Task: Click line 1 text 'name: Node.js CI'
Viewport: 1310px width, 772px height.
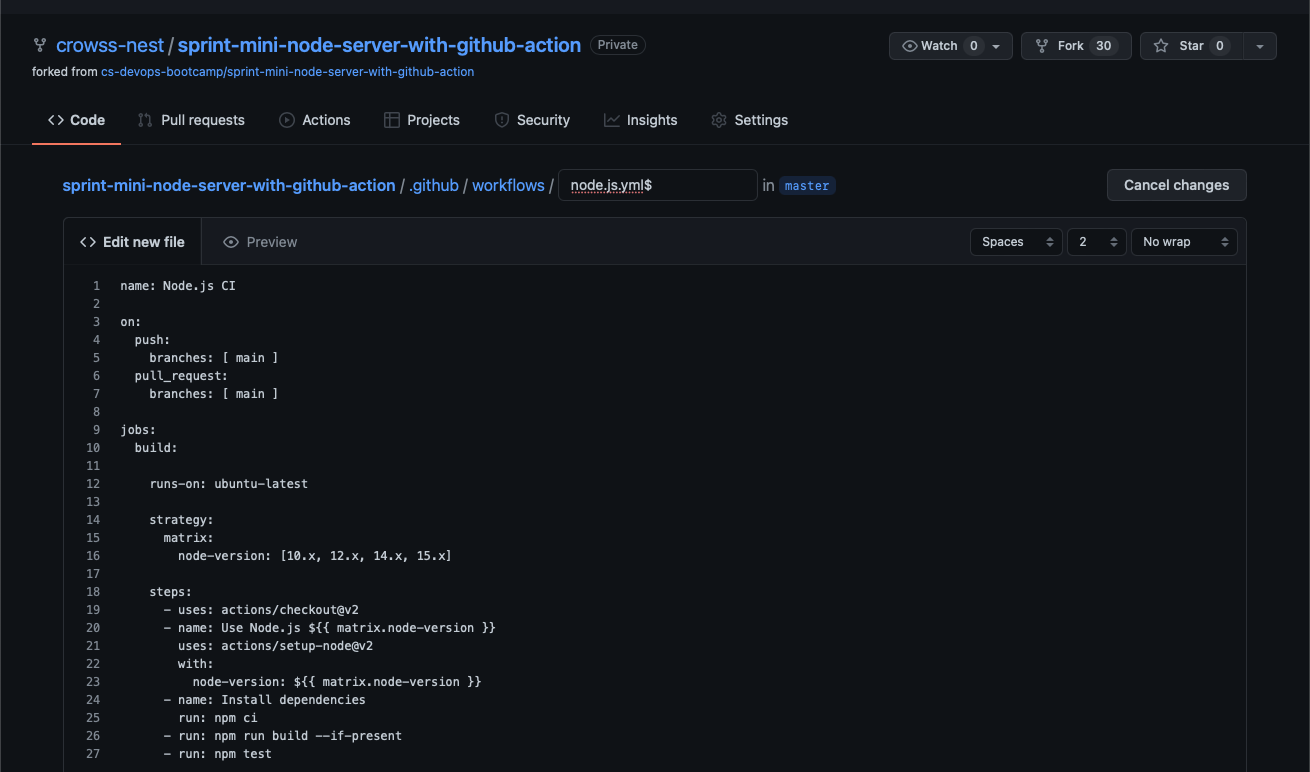Action: pyautogui.click(x=178, y=286)
